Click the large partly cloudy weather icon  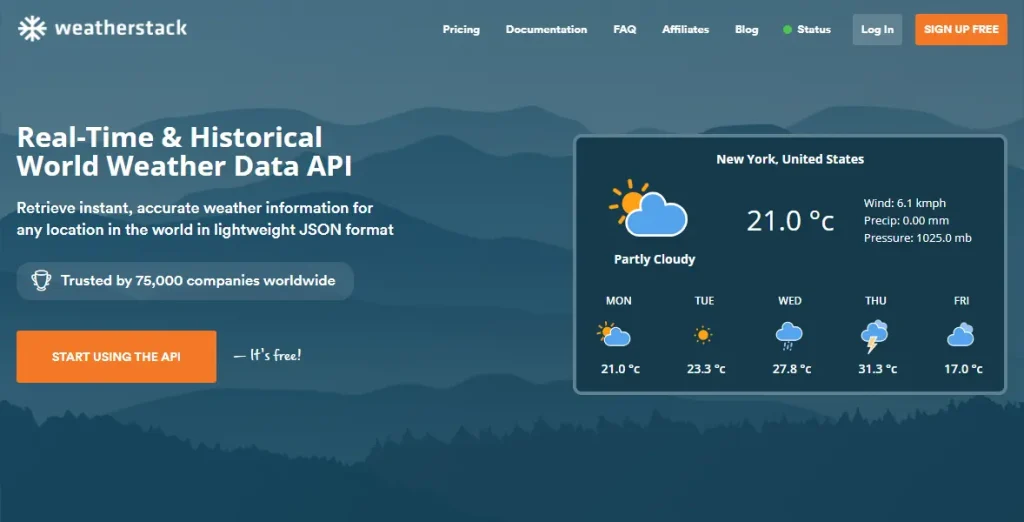pos(648,208)
